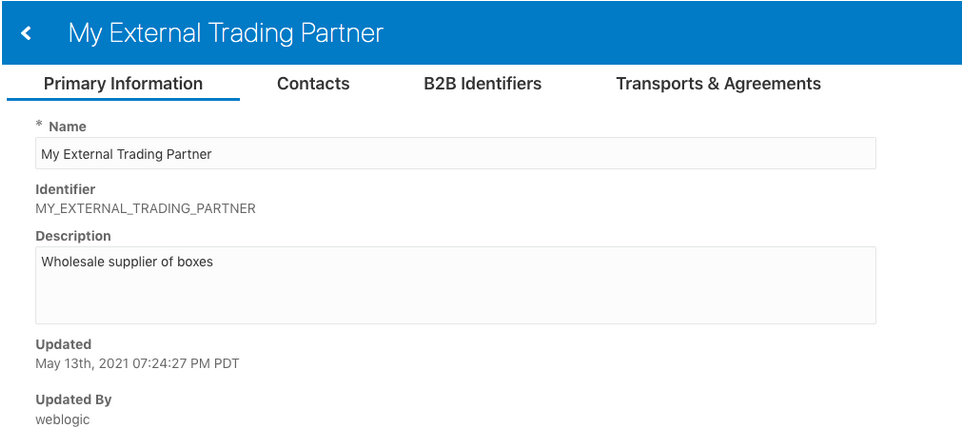The height and width of the screenshot is (429, 970).
Task: Click the 'weblogic' username text
Action: click(62, 419)
